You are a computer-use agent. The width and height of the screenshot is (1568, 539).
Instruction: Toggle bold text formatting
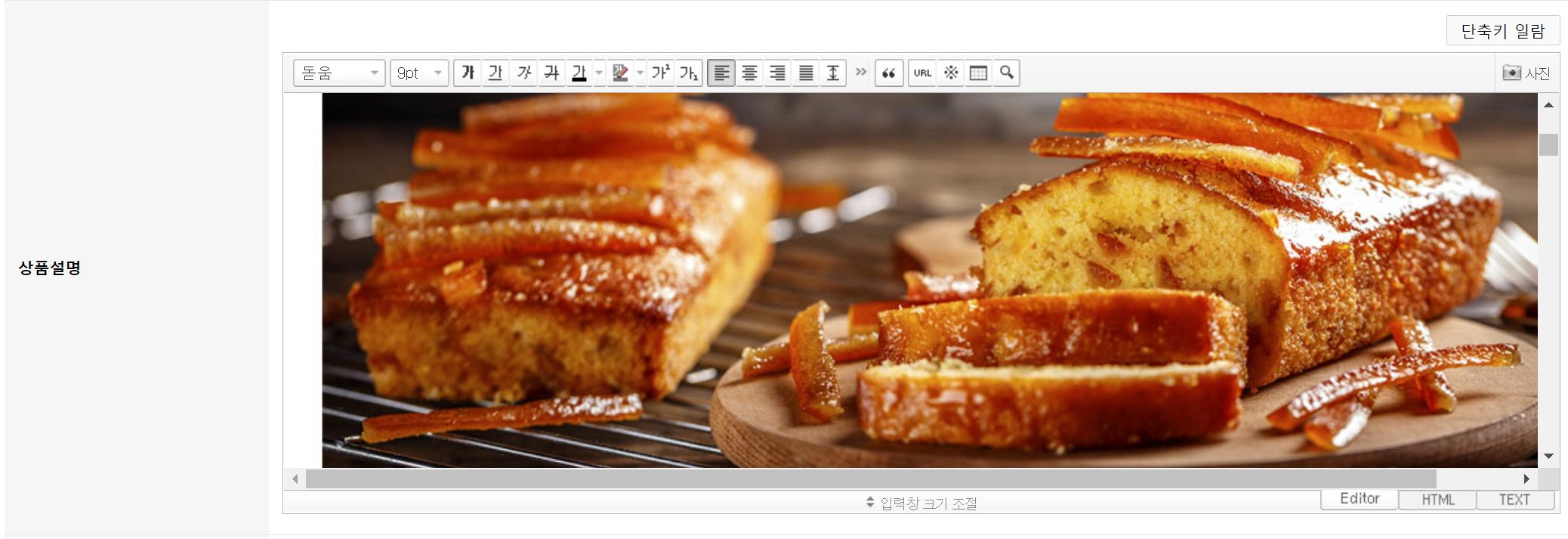click(x=468, y=73)
